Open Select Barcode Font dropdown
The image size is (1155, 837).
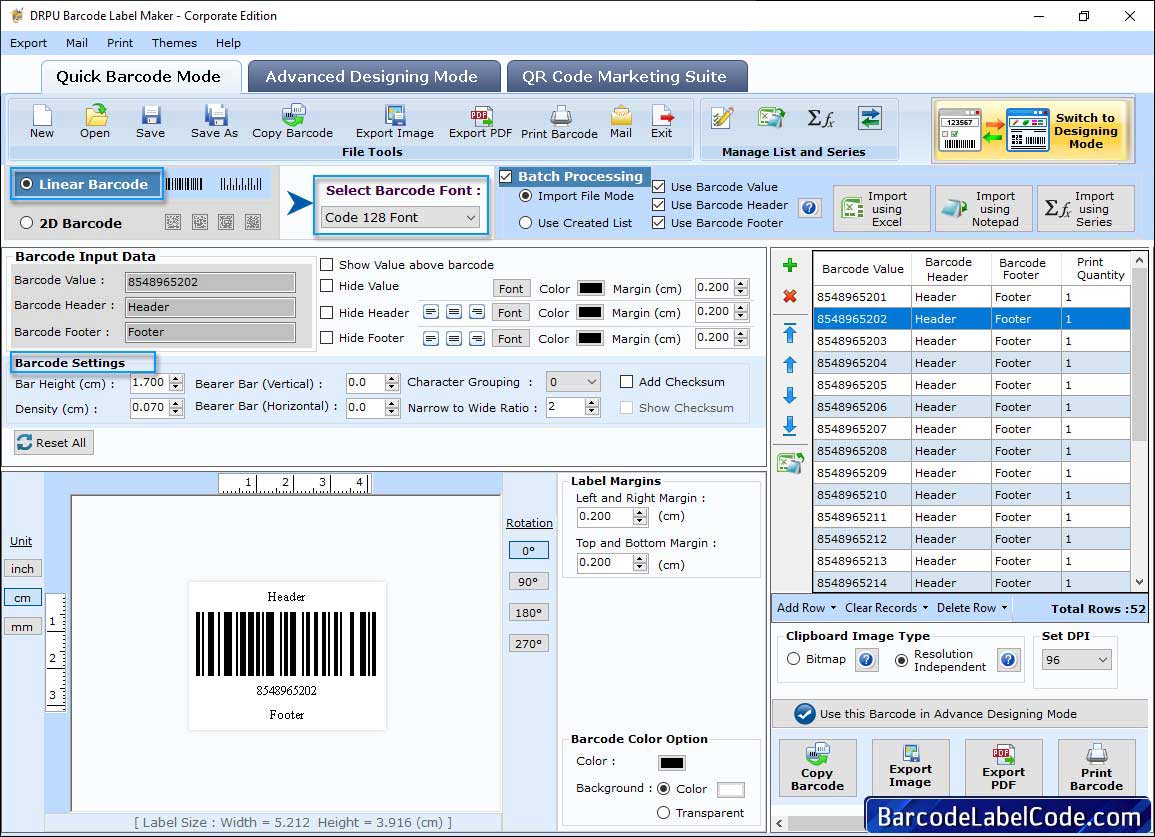[400, 217]
